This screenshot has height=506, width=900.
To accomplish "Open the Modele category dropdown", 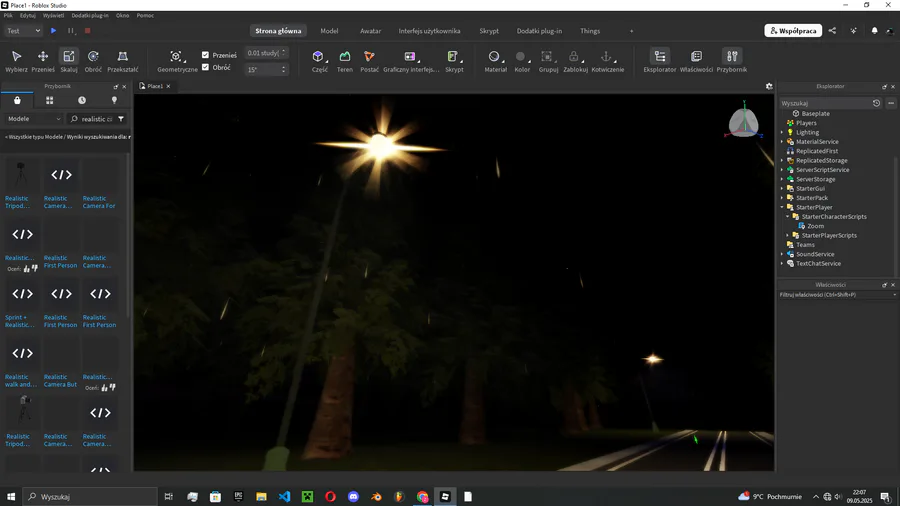I will coord(34,119).
